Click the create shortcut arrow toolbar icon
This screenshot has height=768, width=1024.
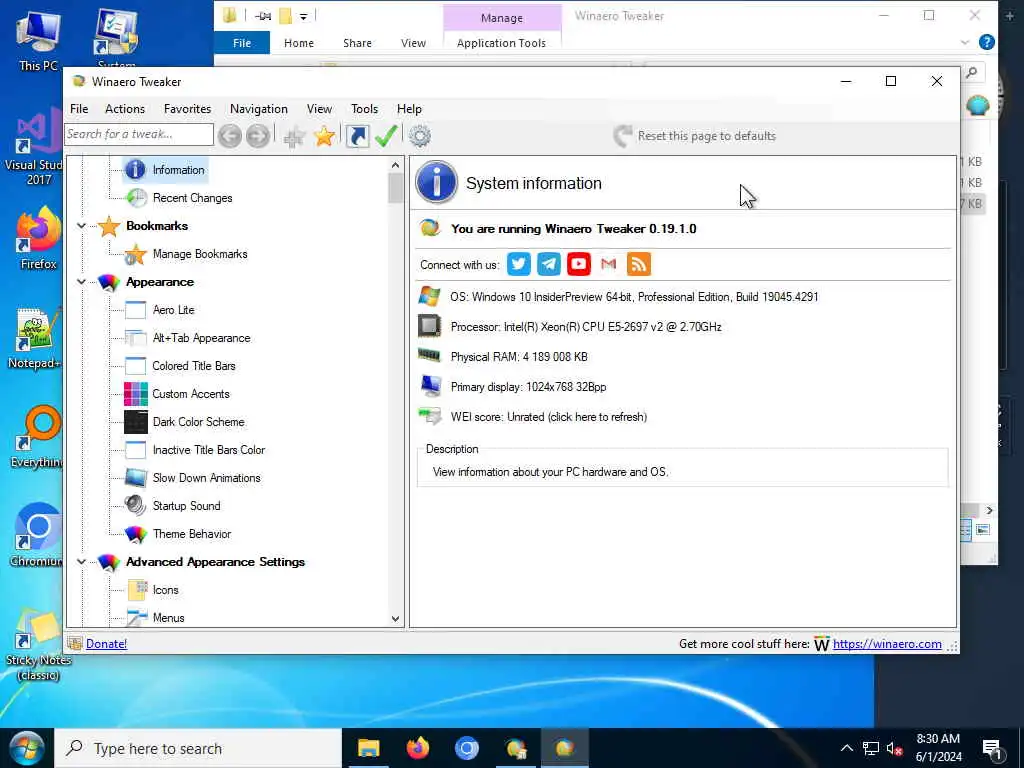tap(357, 136)
